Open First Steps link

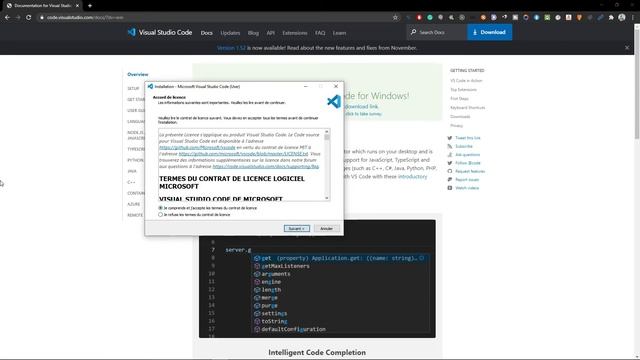[459, 99]
